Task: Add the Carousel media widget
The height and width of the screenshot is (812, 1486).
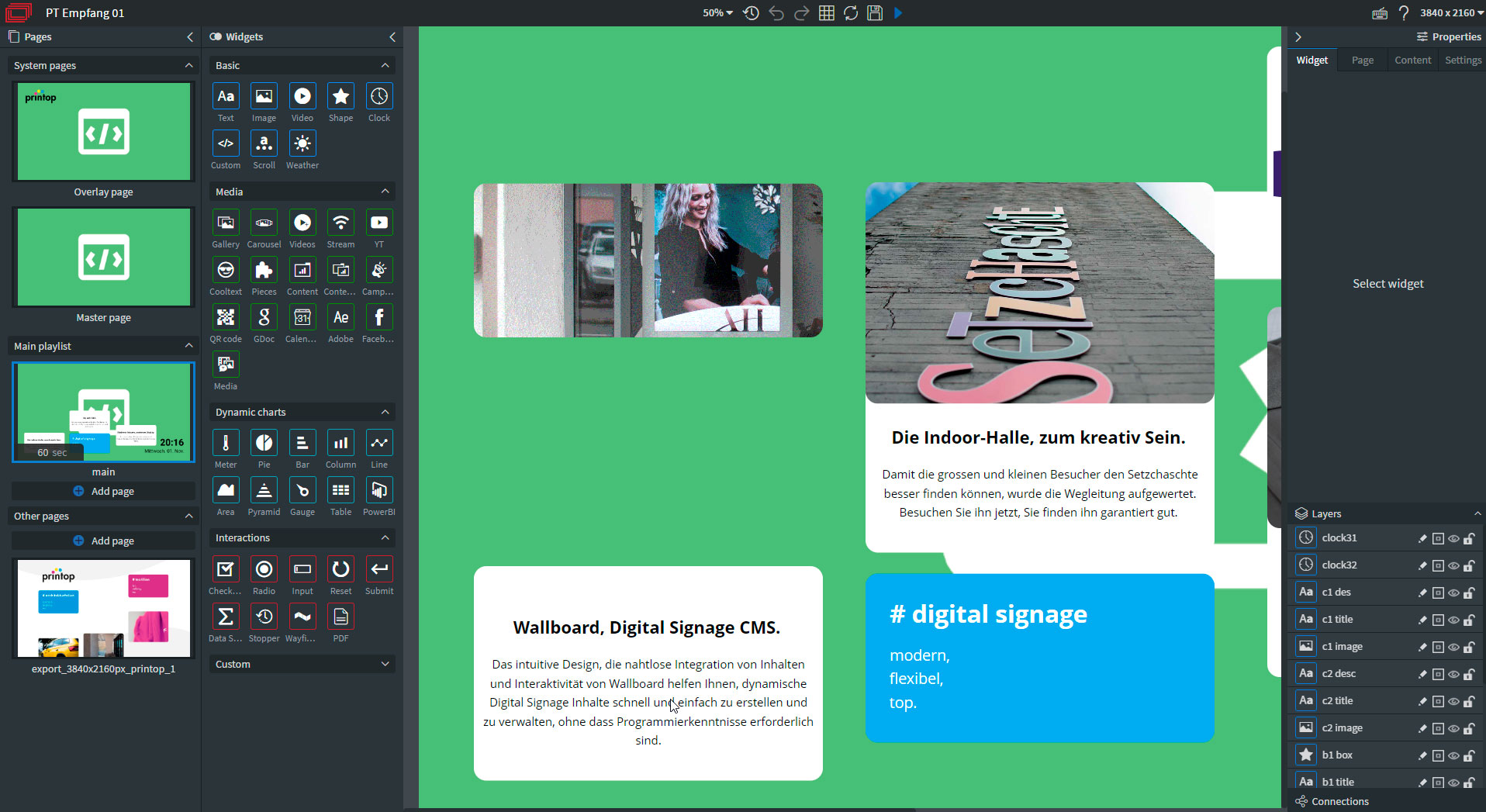Action: (264, 223)
